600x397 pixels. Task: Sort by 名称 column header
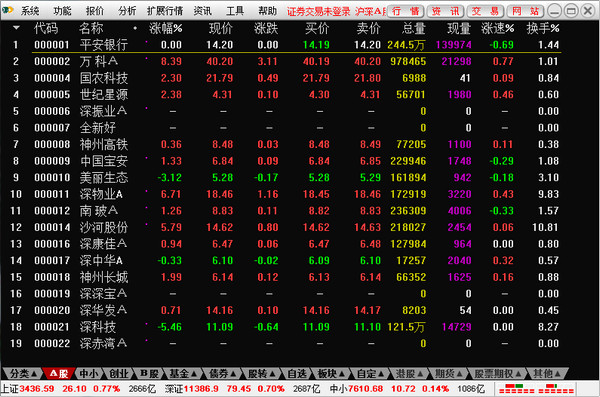click(x=91, y=28)
